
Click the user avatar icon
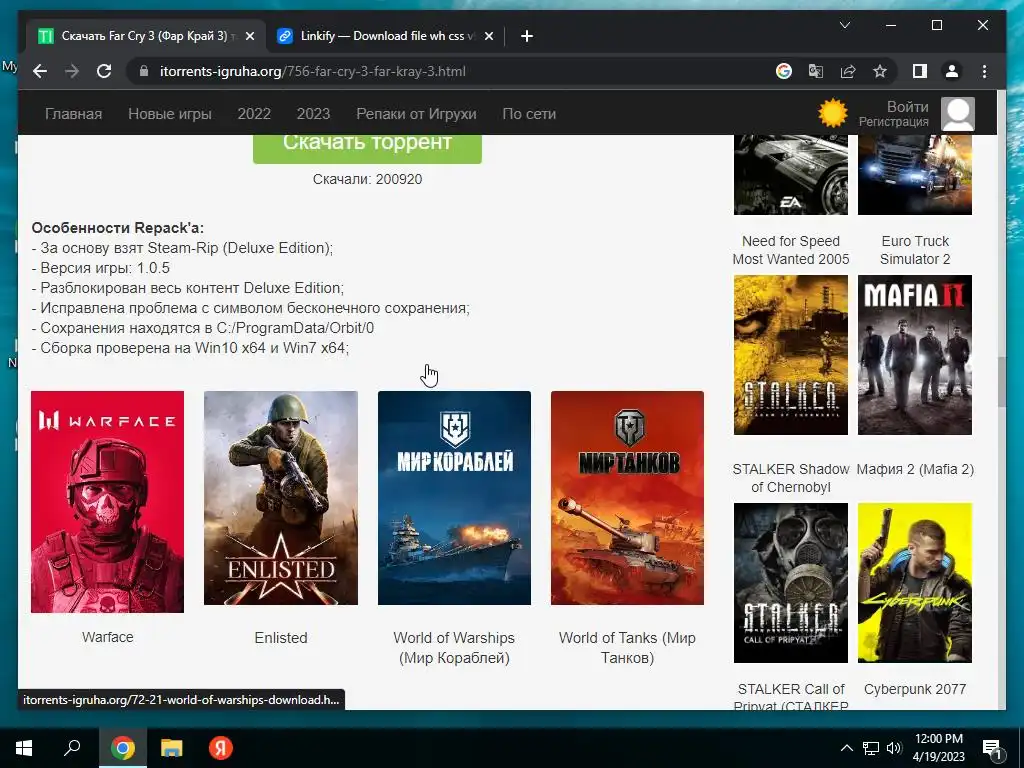coord(957,114)
